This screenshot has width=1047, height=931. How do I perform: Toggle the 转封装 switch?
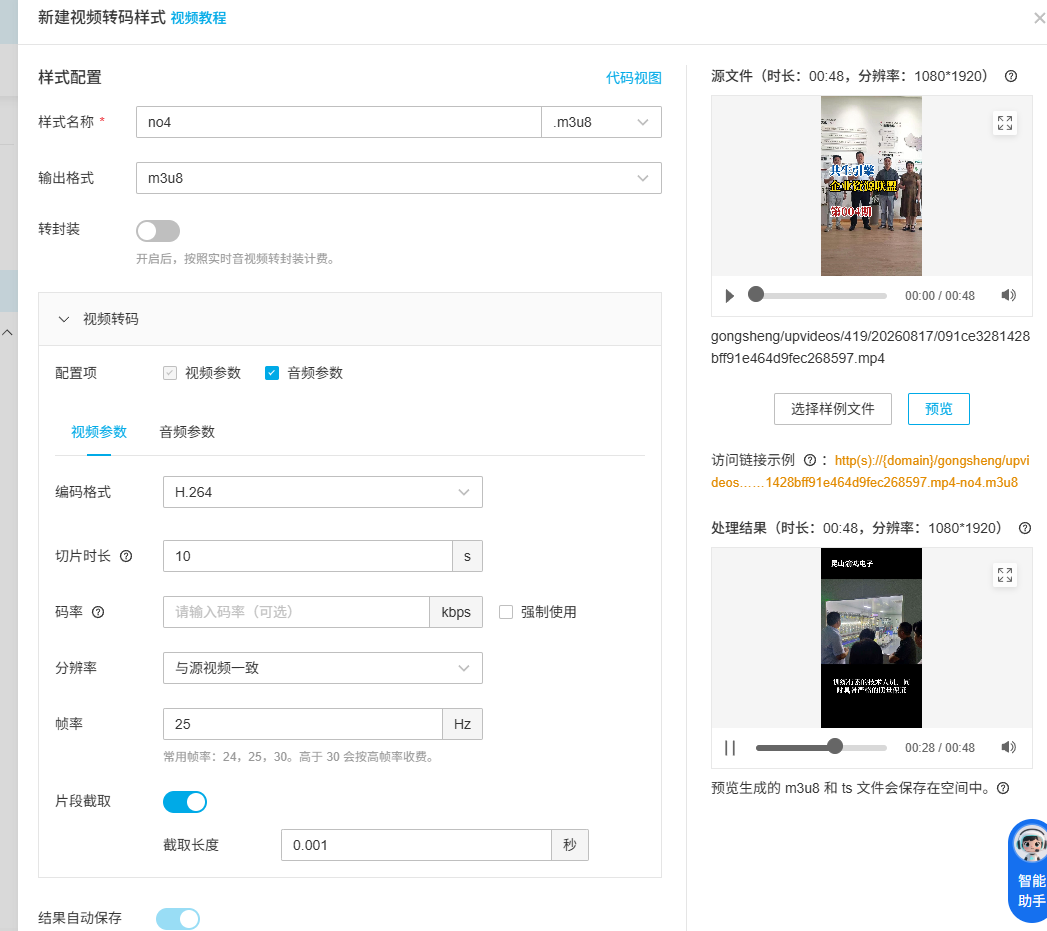pyautogui.click(x=158, y=231)
